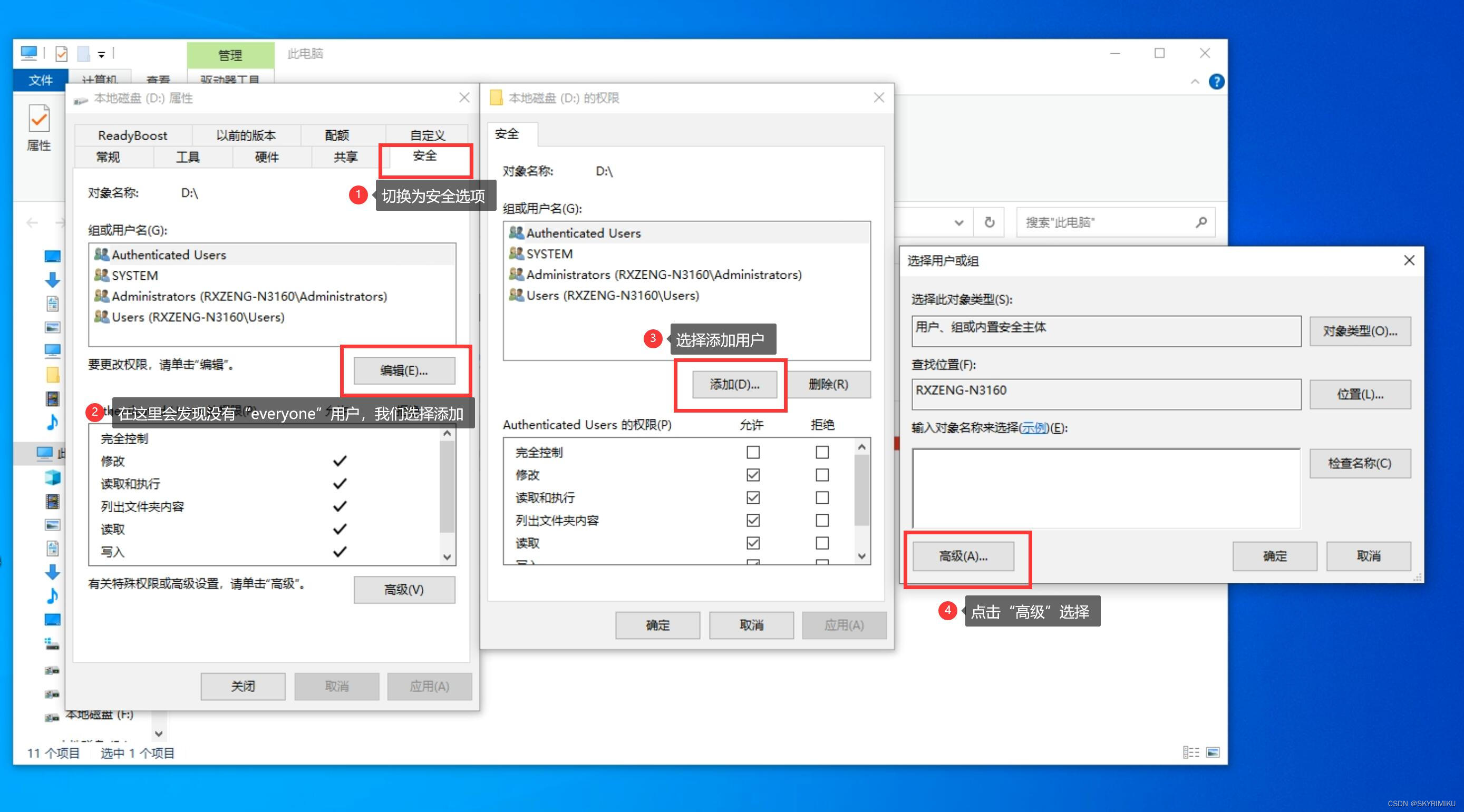Click the new folder quick access icon
This screenshot has width=1464, height=812.
83,54
